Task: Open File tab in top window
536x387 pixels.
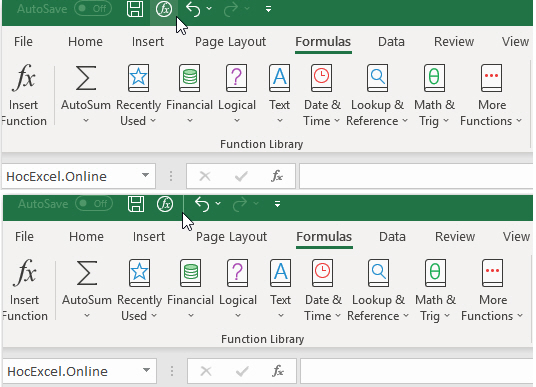Action: pyautogui.click(x=23, y=42)
